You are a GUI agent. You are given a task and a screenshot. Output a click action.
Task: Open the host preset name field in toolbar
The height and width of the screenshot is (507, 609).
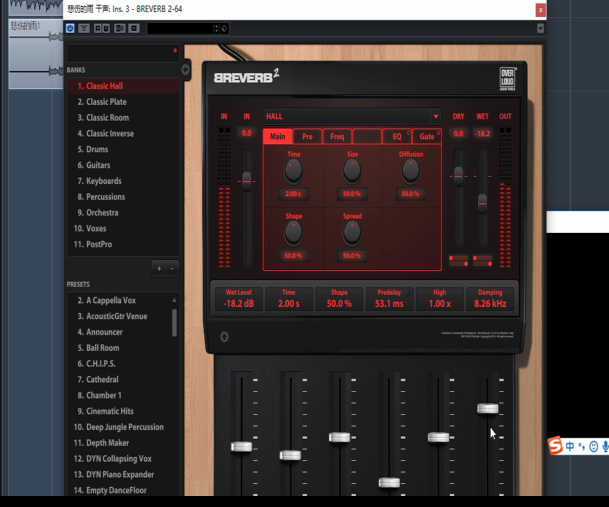tap(180, 28)
